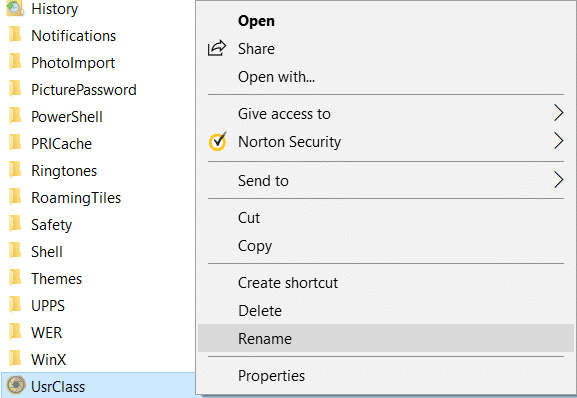Choose Delete from the context menu

[x=386, y=311]
